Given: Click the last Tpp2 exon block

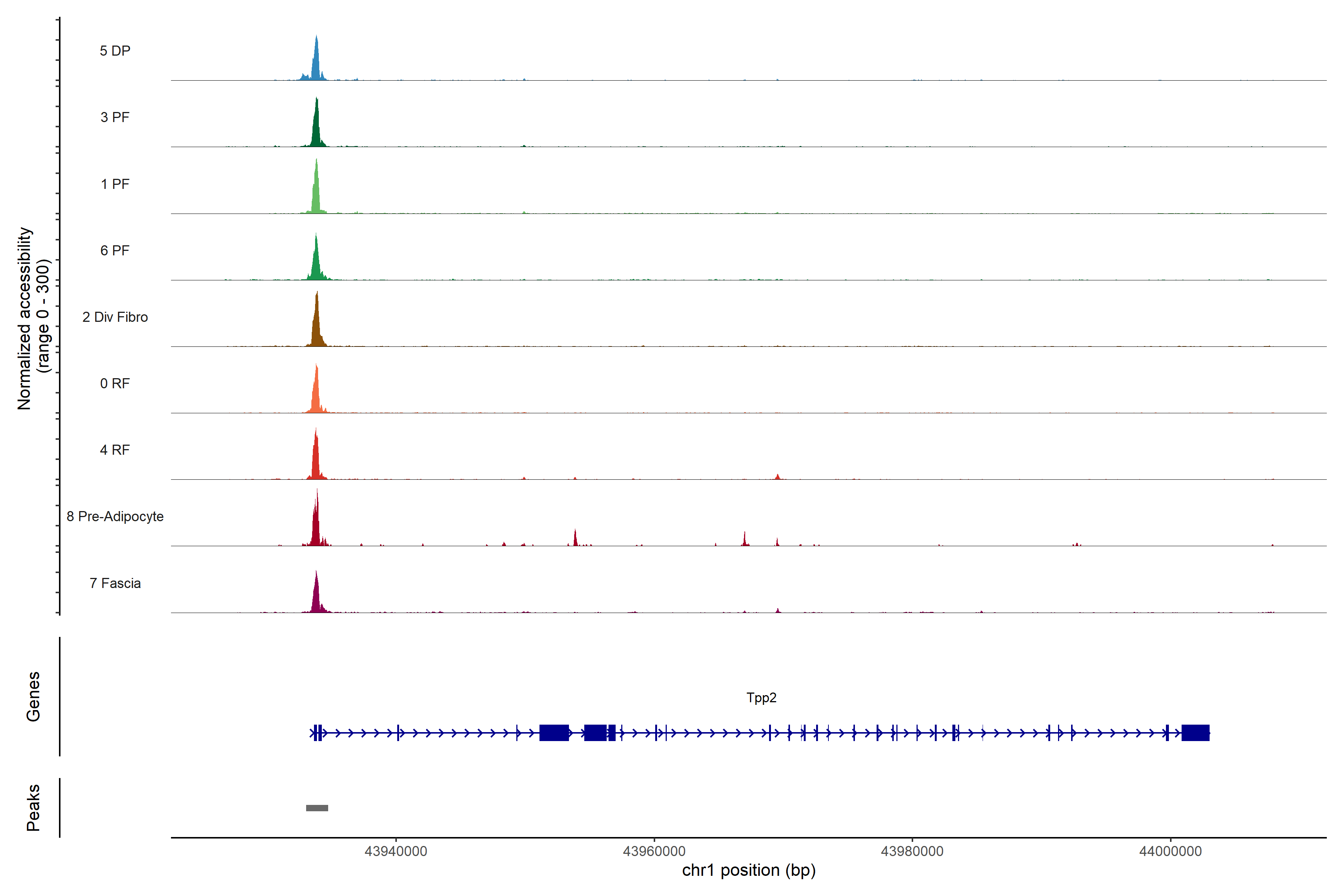Looking at the screenshot, I should click(1195, 732).
